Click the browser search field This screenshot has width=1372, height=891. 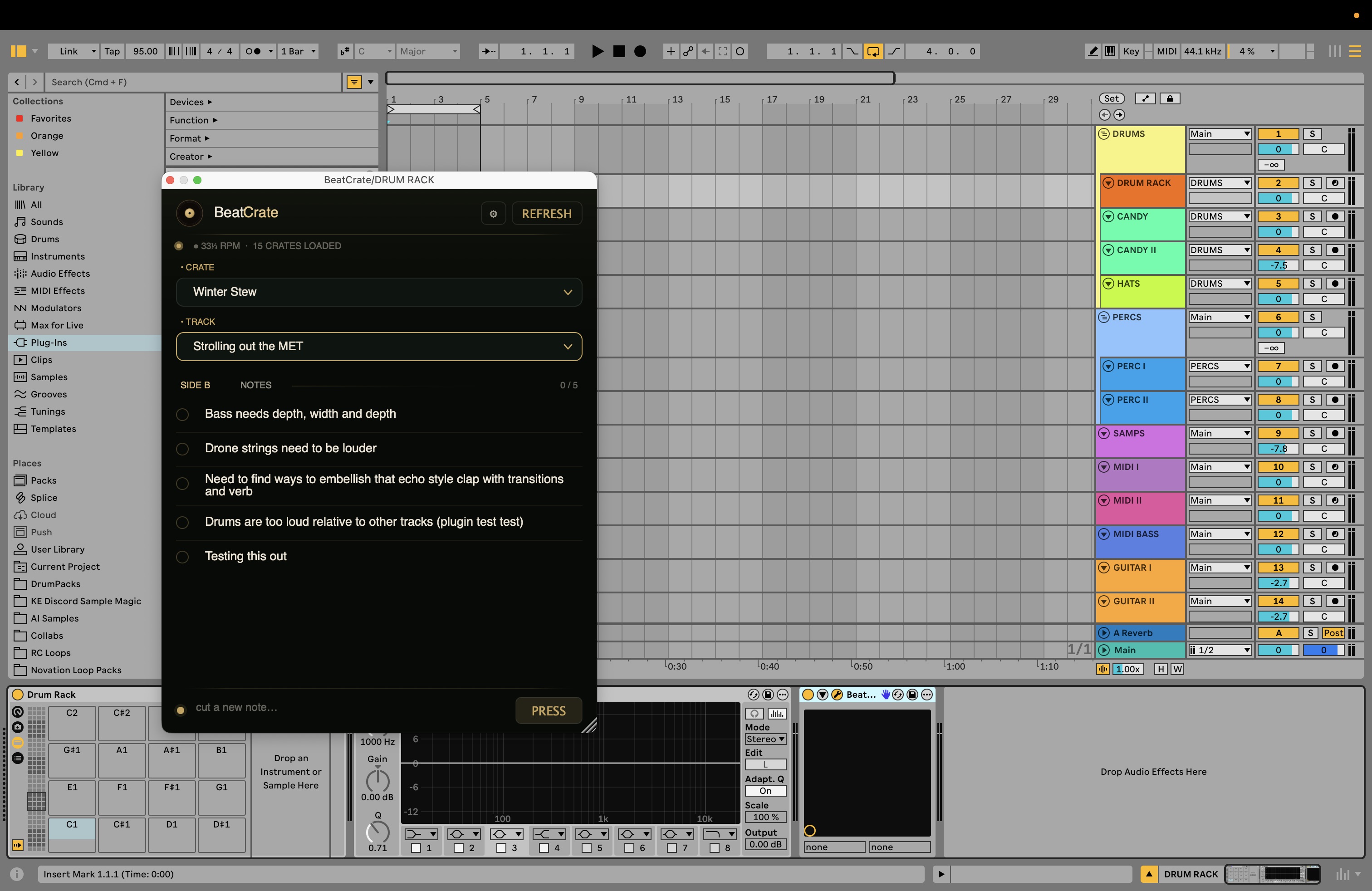pos(194,82)
